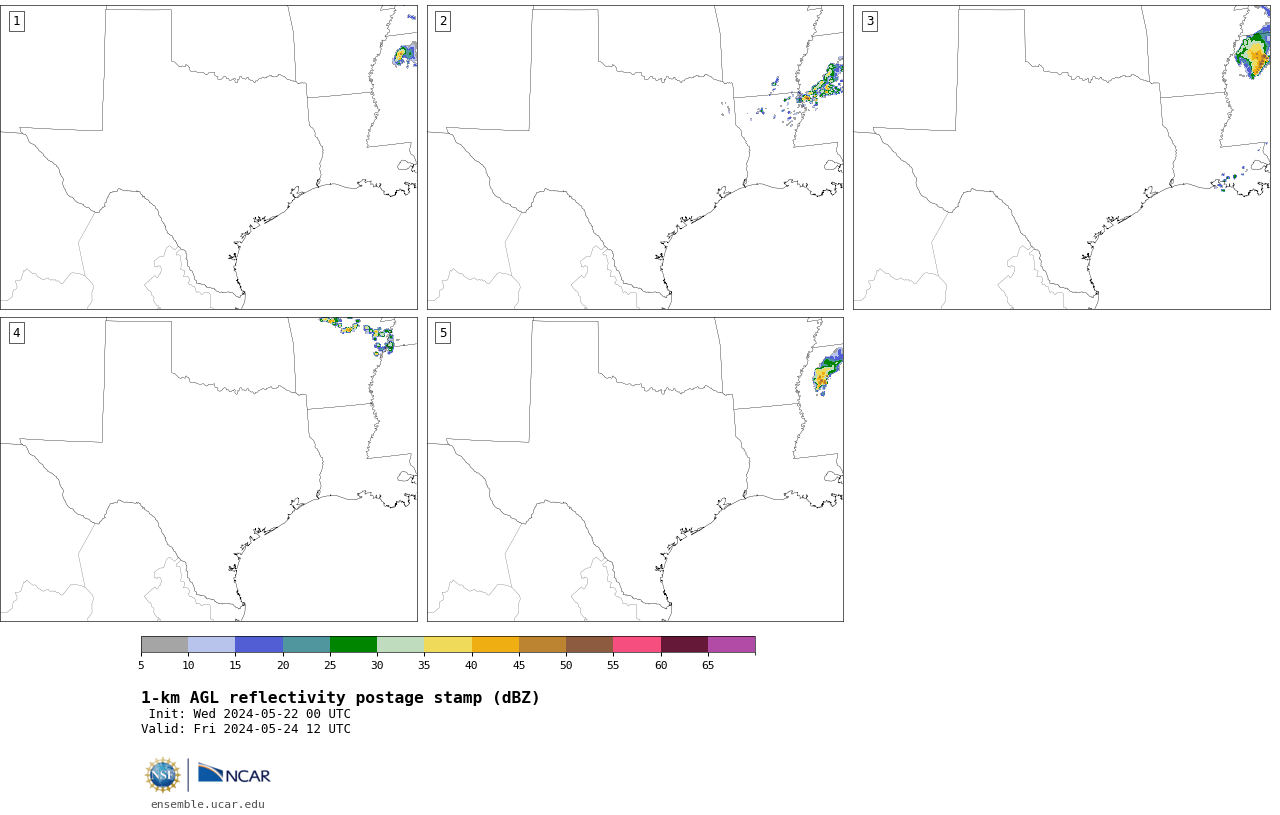Select the pale green 30-35 dBZ swatch
The height and width of the screenshot is (815, 1280).
click(401, 644)
